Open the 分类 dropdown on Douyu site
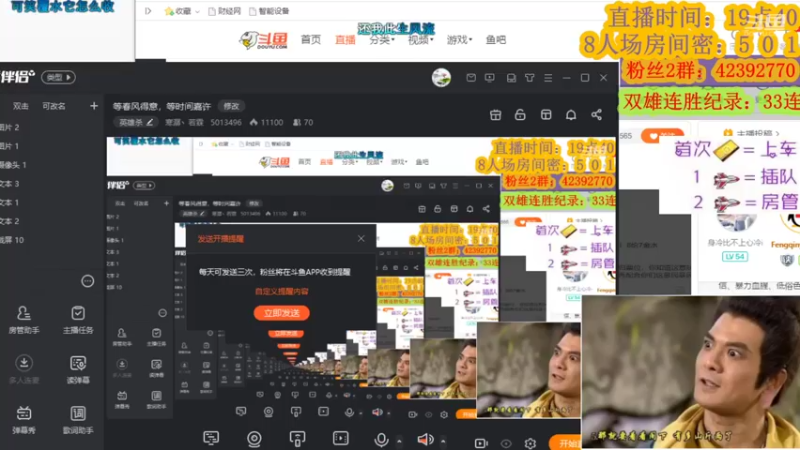This screenshot has width=800, height=450. tap(382, 40)
